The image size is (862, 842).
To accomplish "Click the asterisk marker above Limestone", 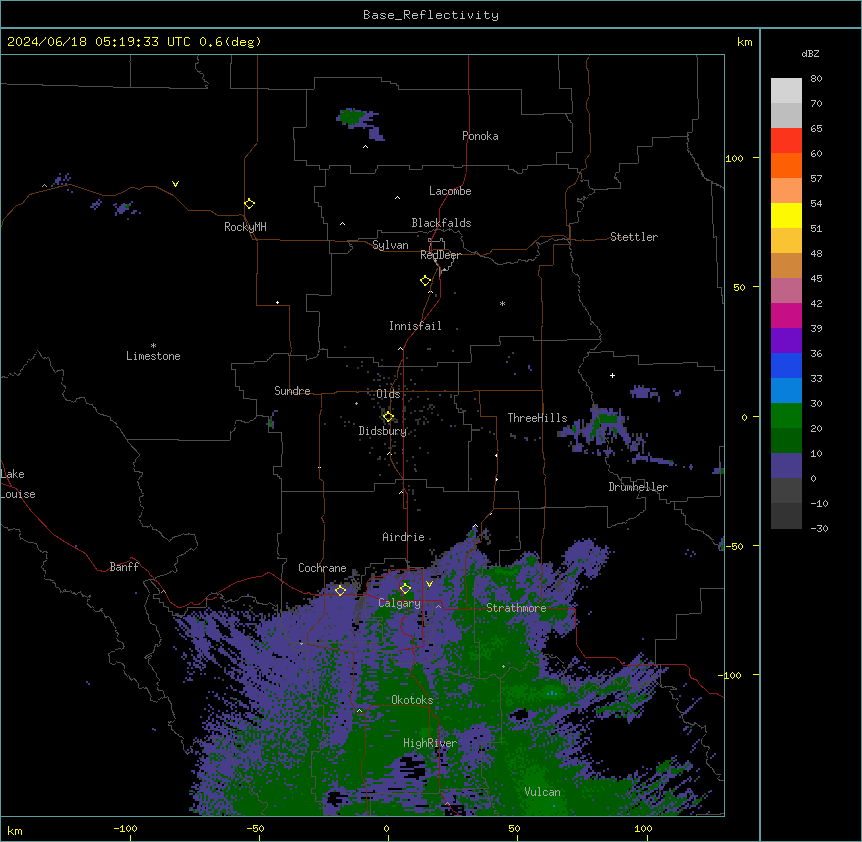I will coord(153,346).
